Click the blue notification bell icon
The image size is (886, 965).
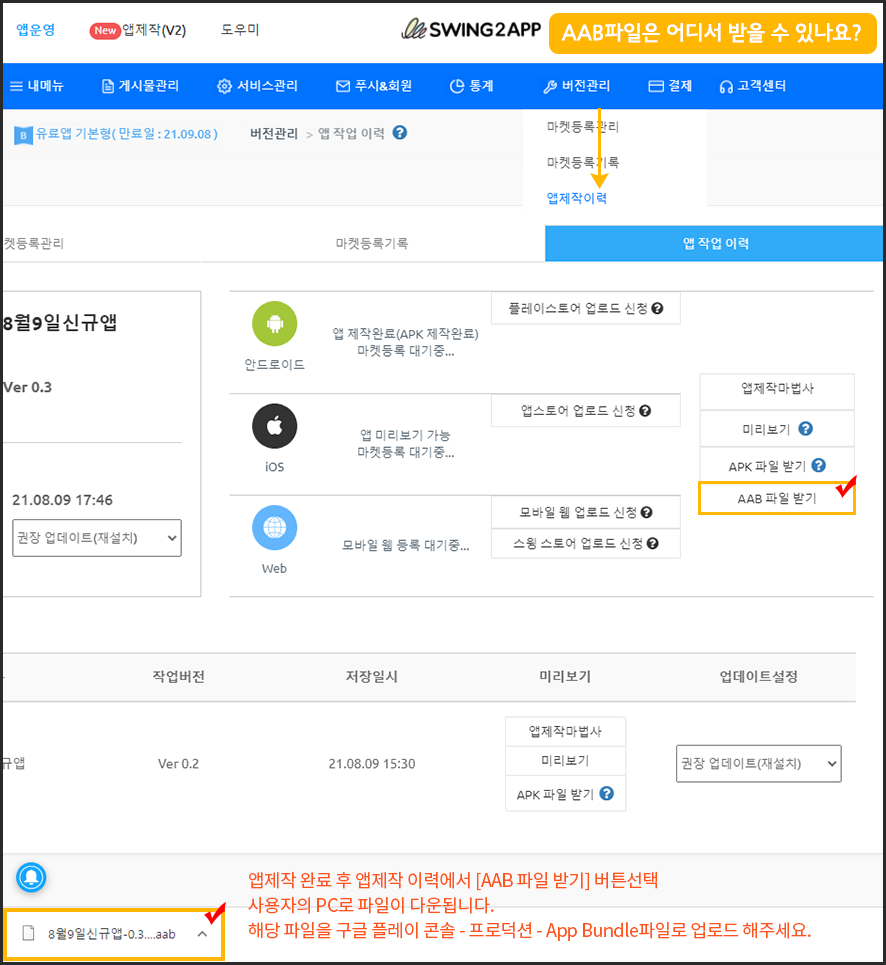click(31, 877)
